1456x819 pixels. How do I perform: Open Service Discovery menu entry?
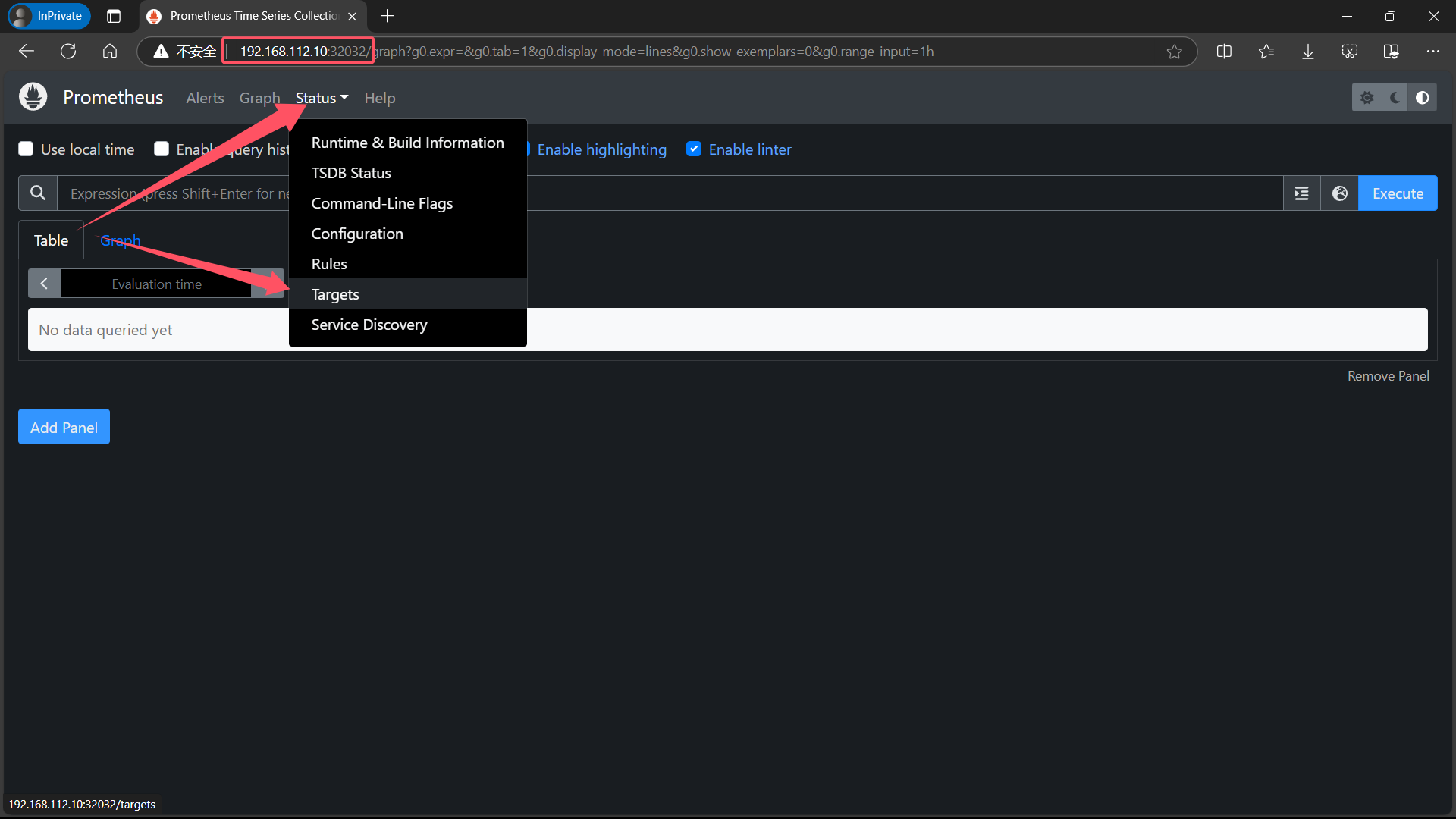369,325
